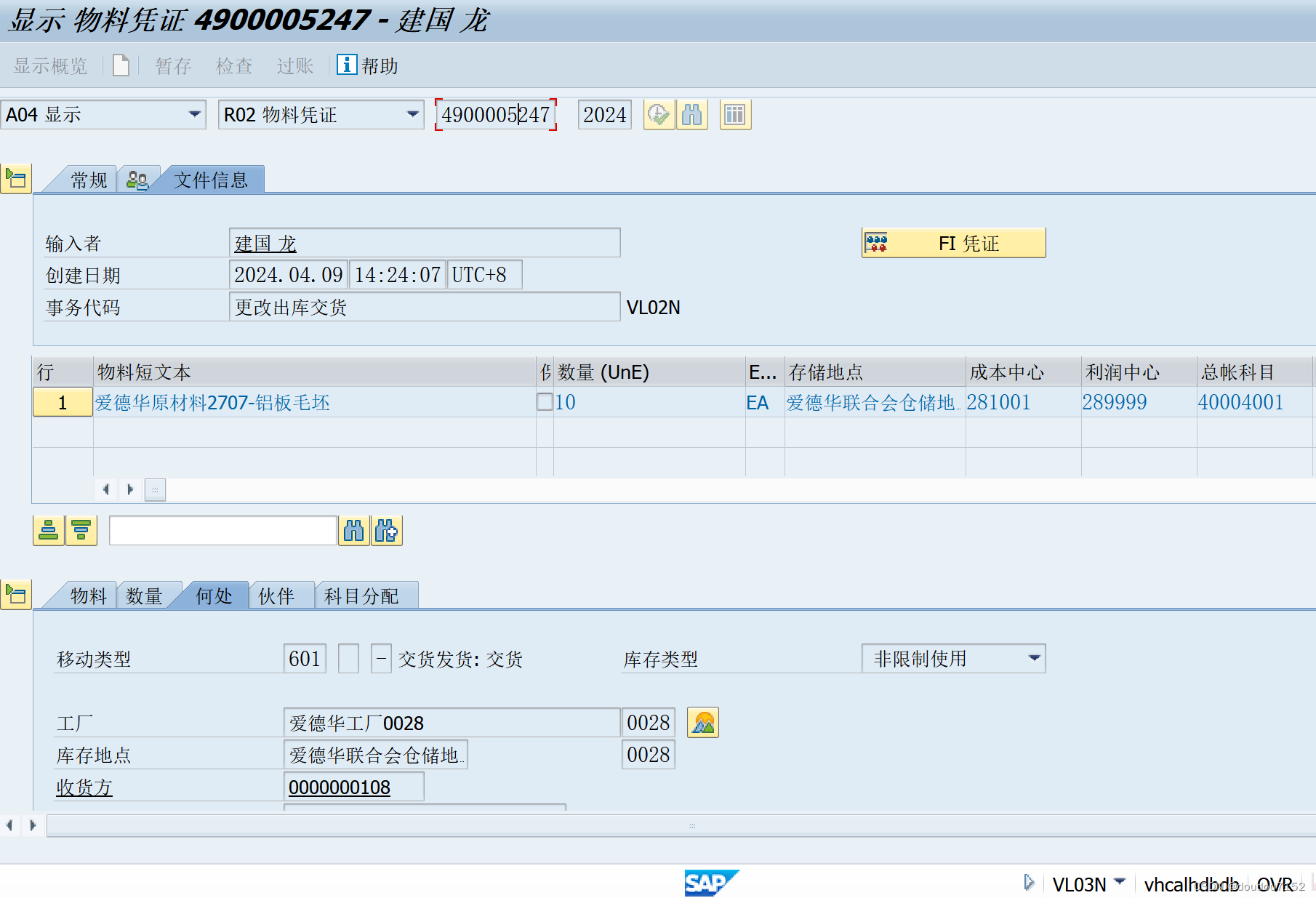The image size is (1316, 898).
Task: Open the A04 显示 dropdown
Action: point(194,114)
